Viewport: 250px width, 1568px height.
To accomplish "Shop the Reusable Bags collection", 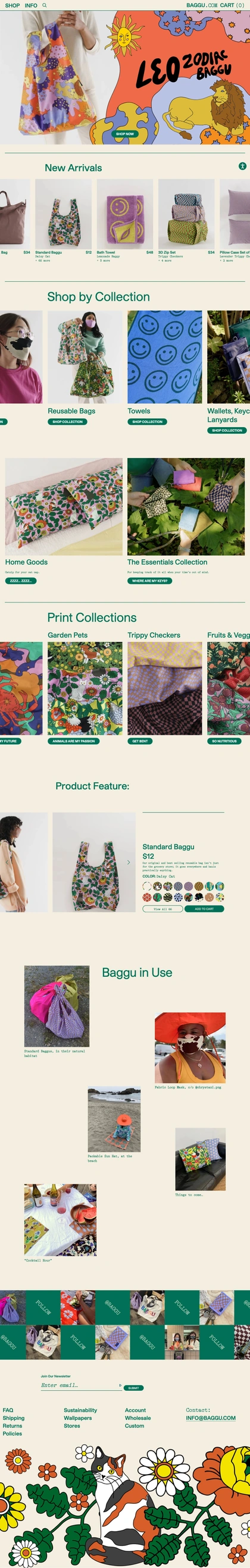I will (x=67, y=421).
